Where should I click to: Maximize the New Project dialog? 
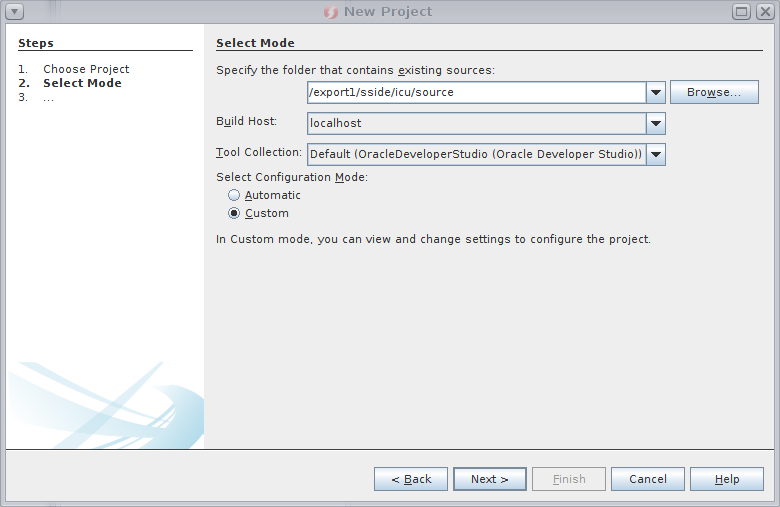[742, 12]
